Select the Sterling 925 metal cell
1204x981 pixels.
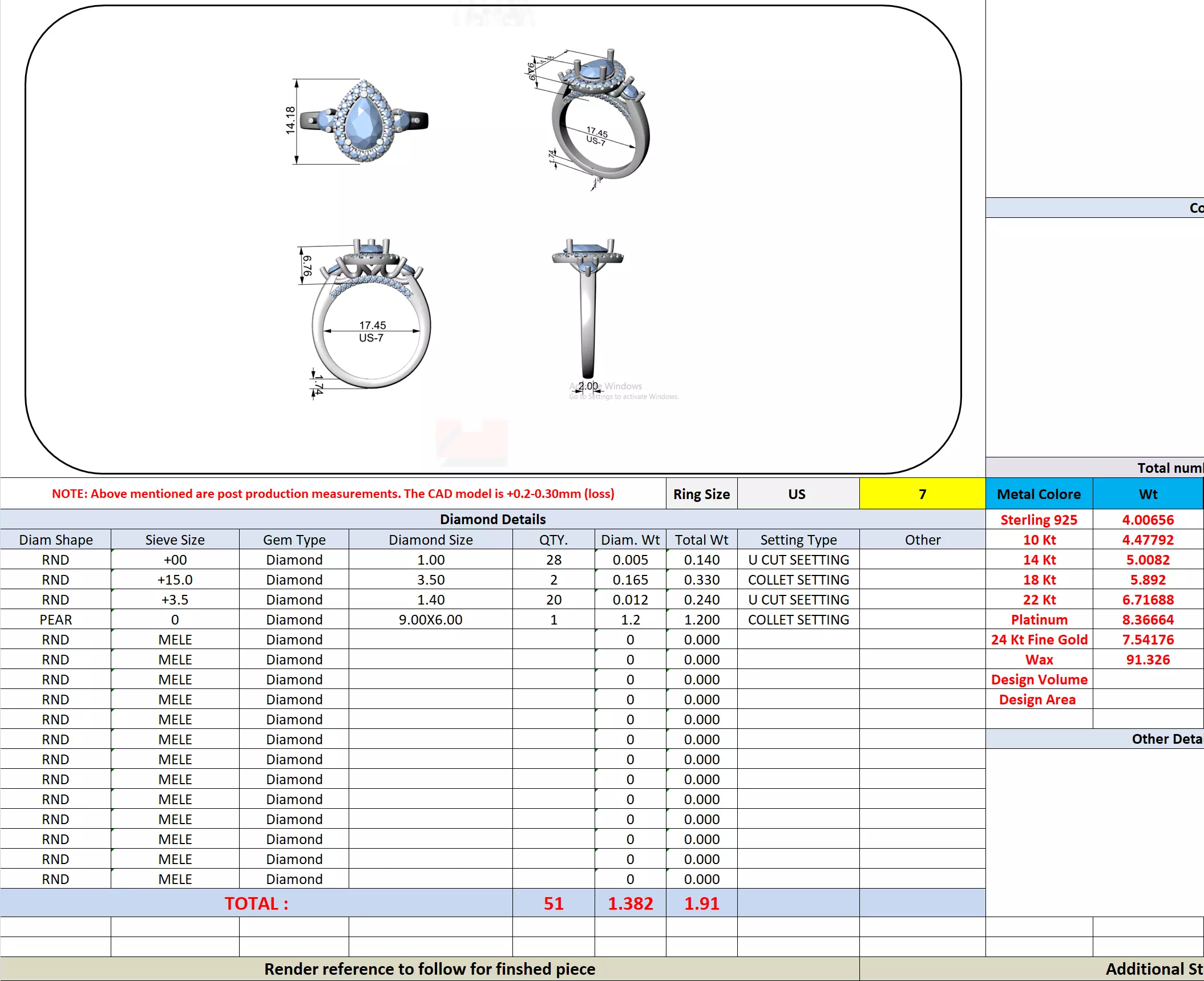point(1039,520)
